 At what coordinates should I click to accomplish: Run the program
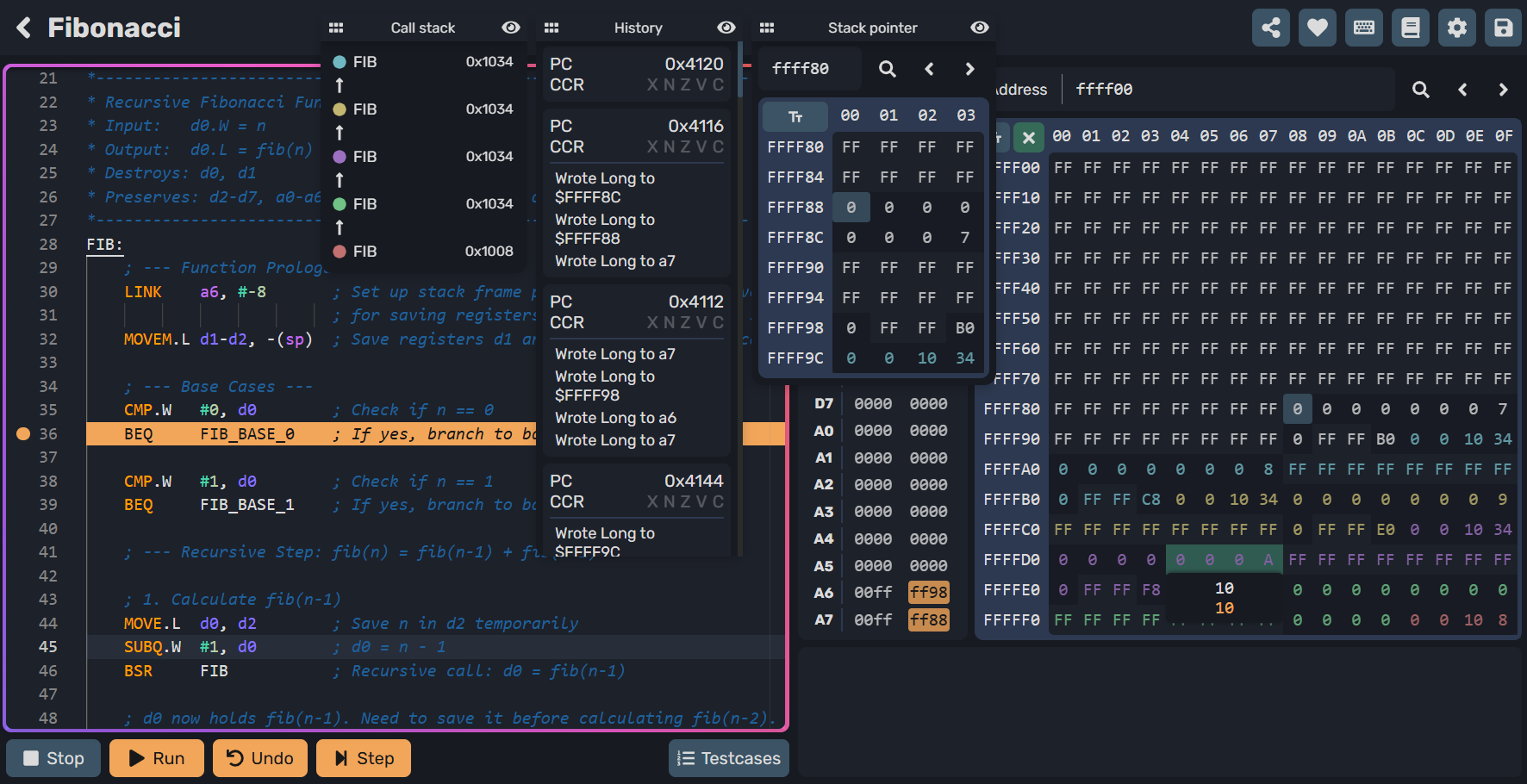point(157,758)
